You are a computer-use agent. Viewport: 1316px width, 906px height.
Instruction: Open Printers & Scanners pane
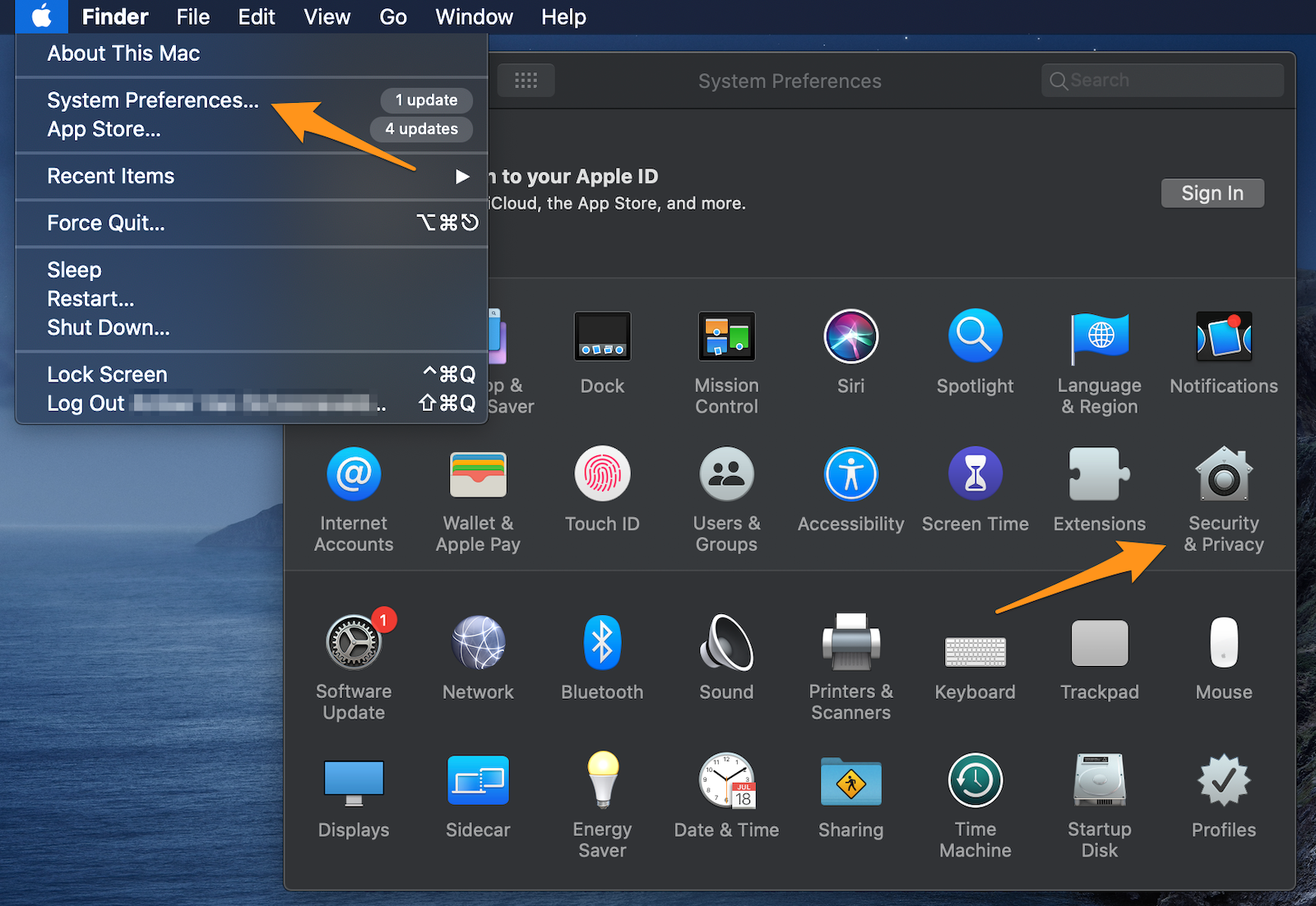[850, 668]
